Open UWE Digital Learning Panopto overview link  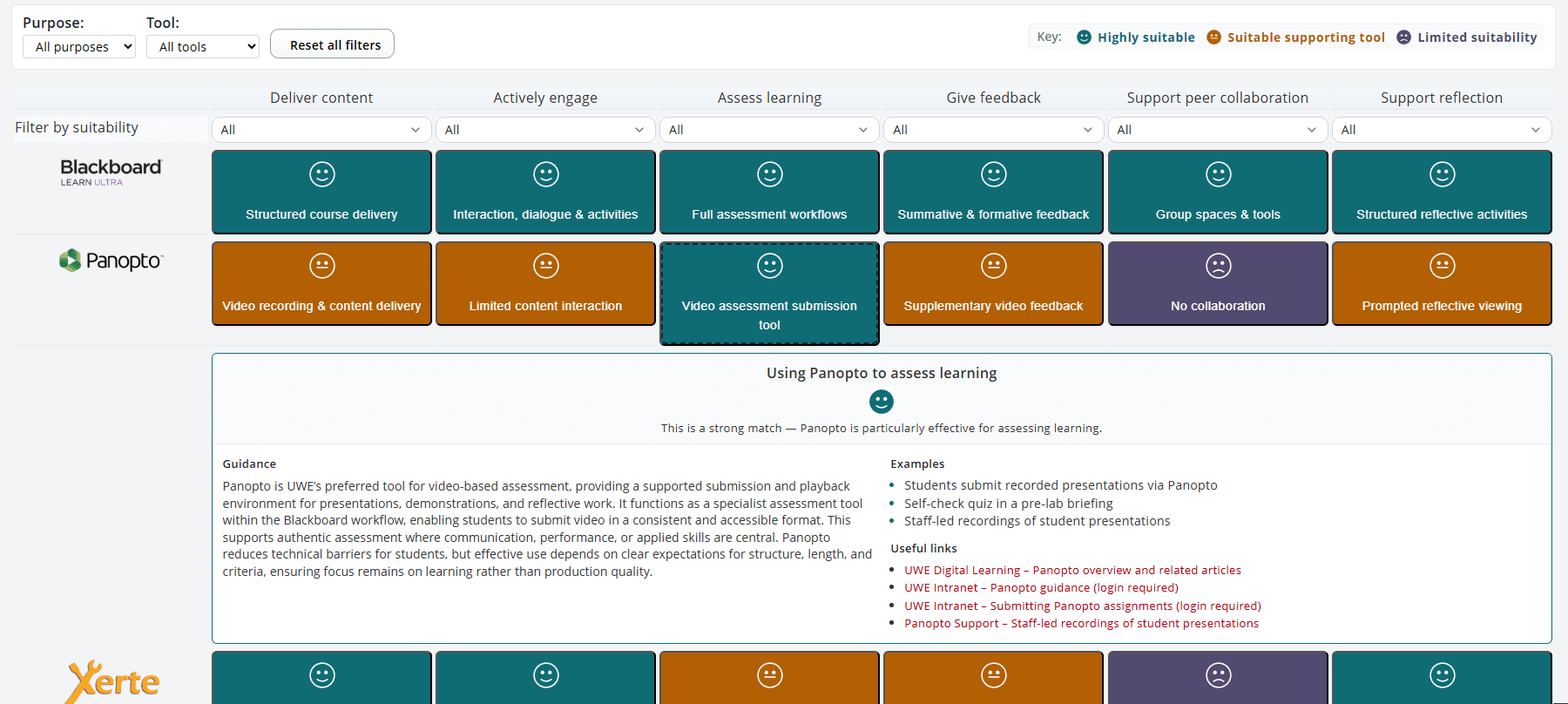coord(1072,571)
